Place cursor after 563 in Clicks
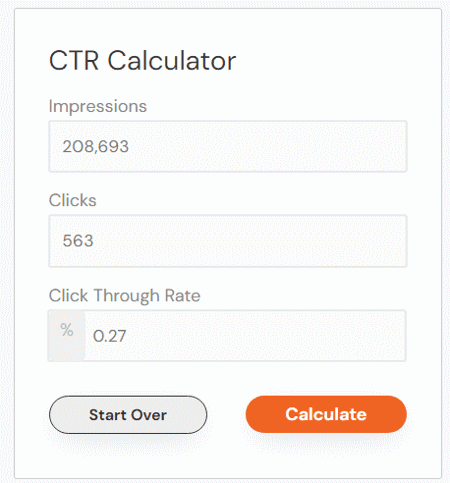450x483 pixels. pos(94,241)
